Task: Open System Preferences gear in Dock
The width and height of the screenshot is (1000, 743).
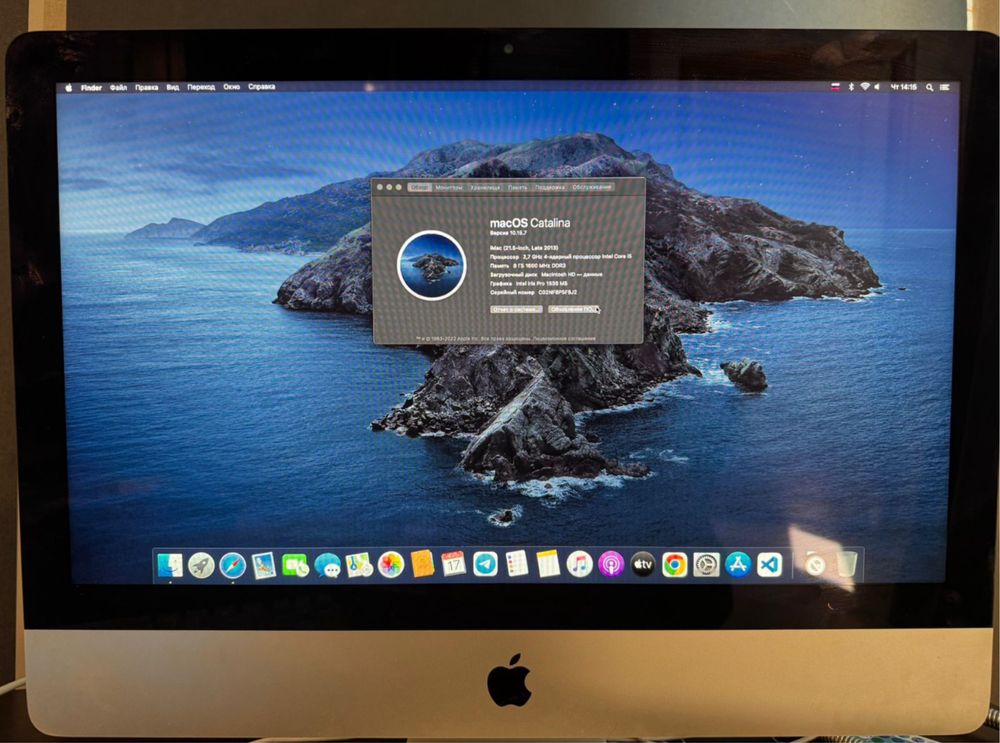Action: pos(706,565)
